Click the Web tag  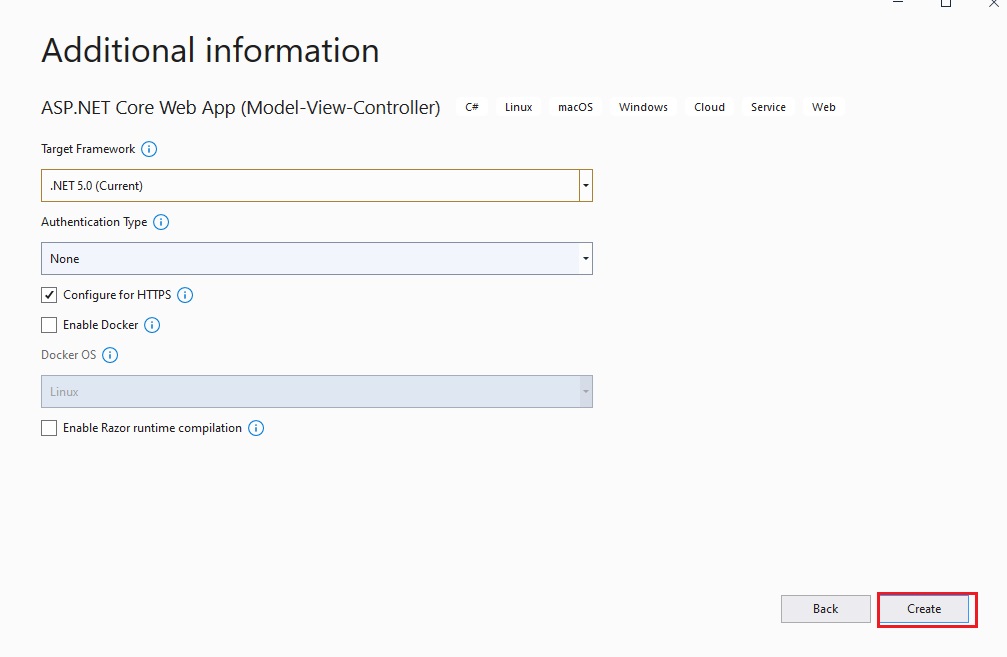click(x=824, y=107)
